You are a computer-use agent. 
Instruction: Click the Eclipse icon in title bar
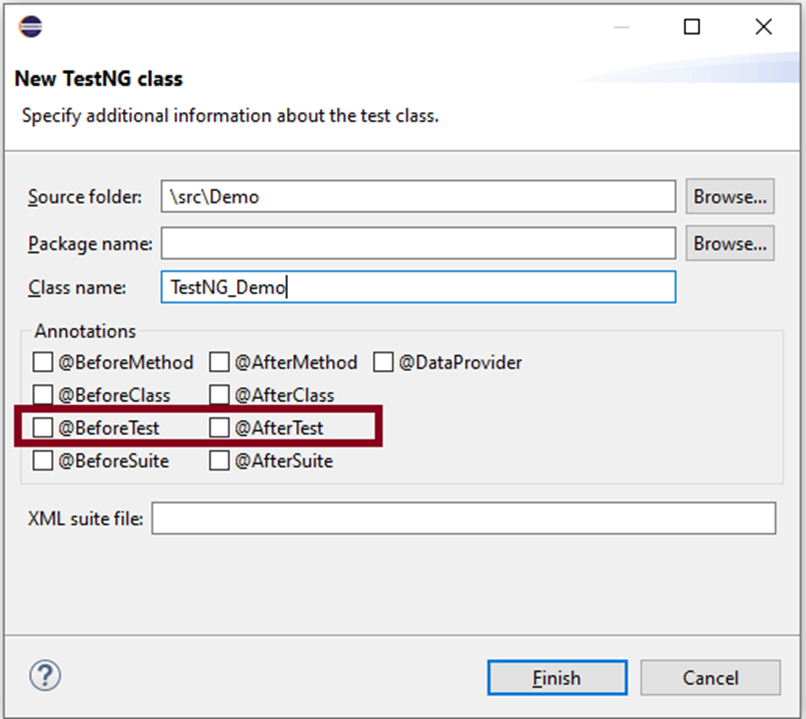[x=31, y=27]
